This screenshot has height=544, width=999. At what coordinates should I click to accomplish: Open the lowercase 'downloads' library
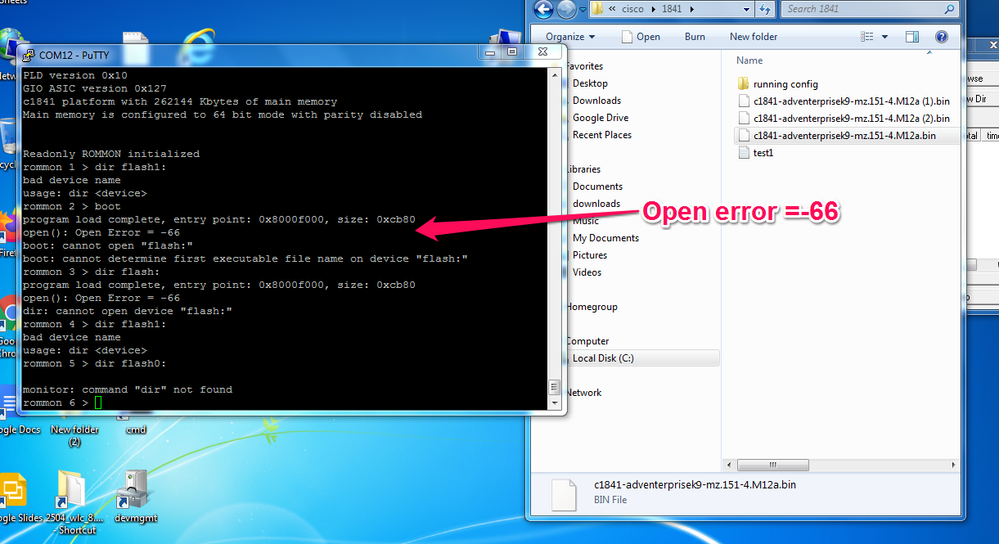coord(596,204)
